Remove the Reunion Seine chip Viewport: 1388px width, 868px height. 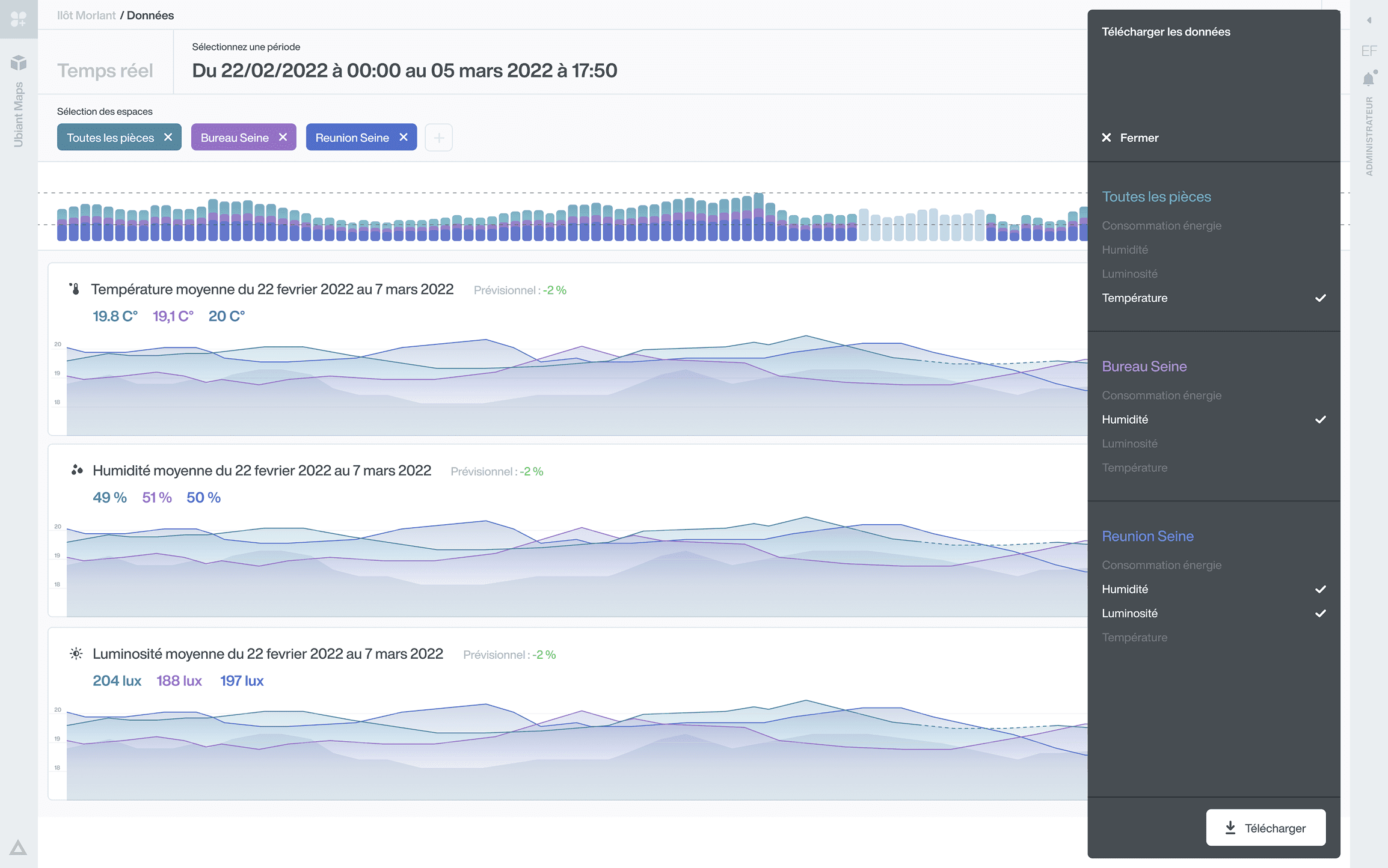pyautogui.click(x=404, y=138)
